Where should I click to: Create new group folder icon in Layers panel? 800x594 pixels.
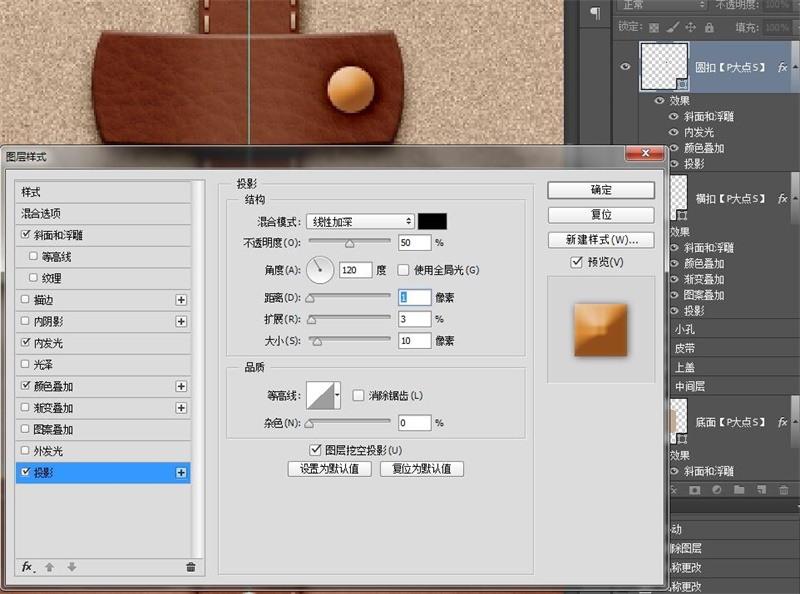pos(739,490)
